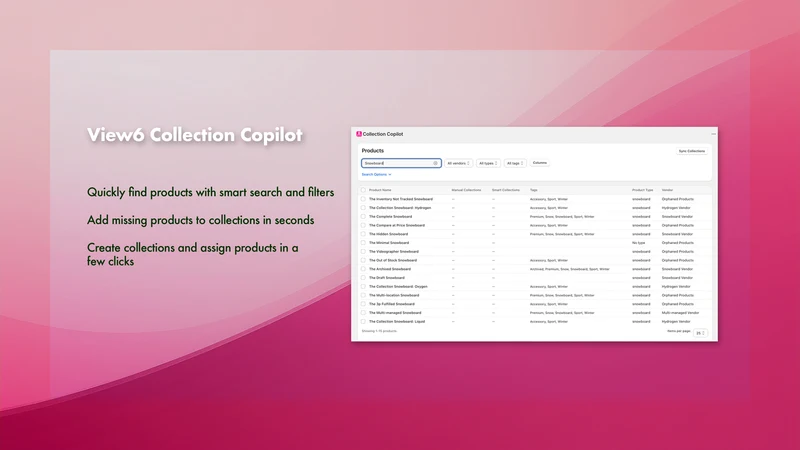Click the Vendor column header
The height and width of the screenshot is (450, 800).
click(x=667, y=190)
